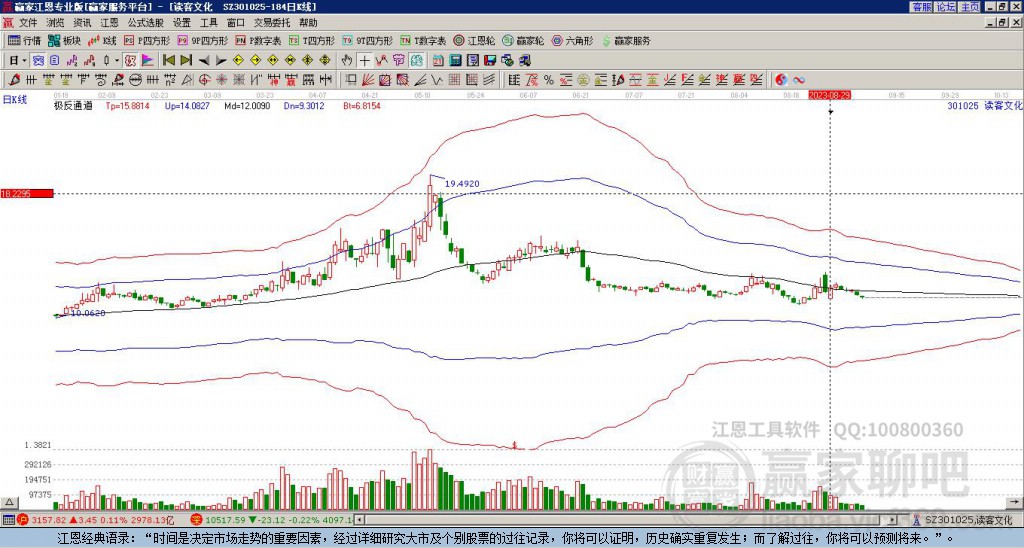
Task: Open the 江恩轮 tool
Action: pyautogui.click(x=475, y=40)
